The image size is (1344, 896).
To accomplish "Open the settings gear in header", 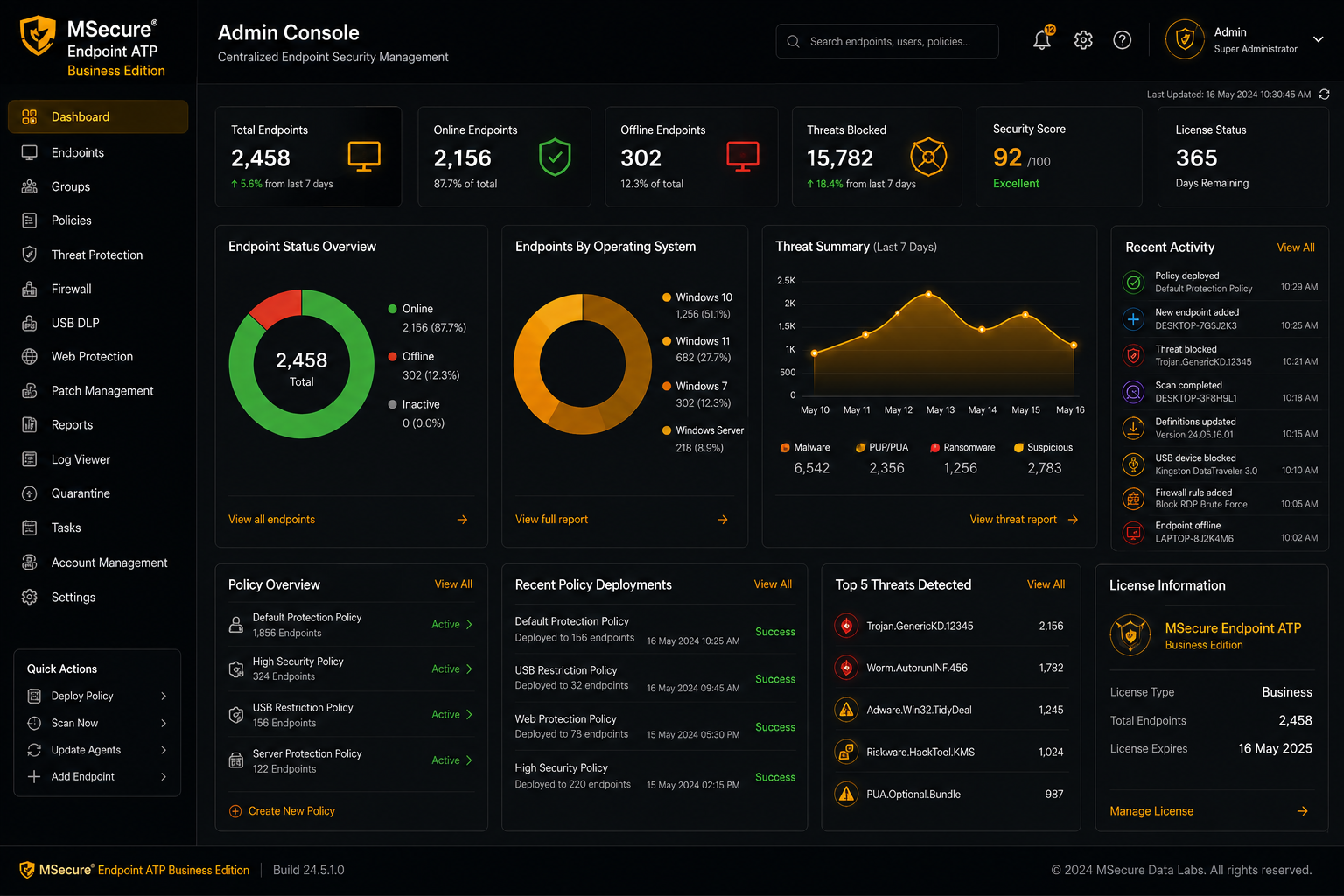I will [x=1083, y=40].
